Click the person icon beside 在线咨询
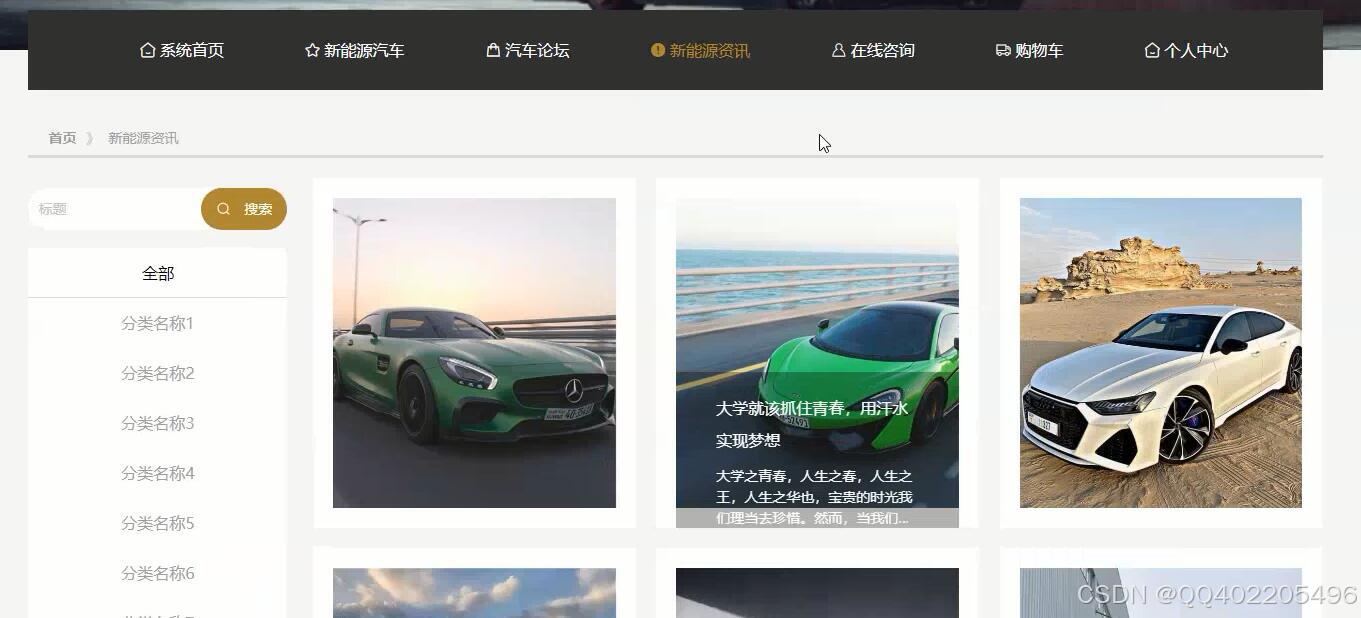 838,50
